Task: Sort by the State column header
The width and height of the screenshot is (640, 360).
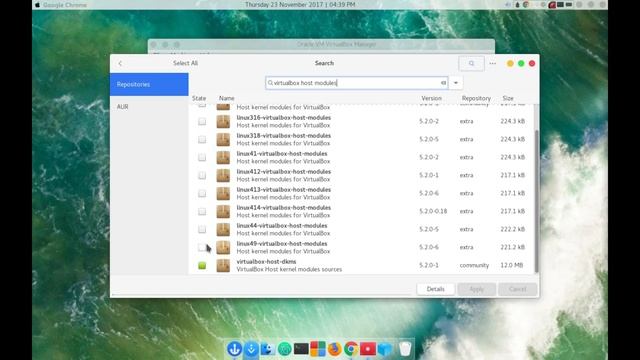Action: pos(199,98)
